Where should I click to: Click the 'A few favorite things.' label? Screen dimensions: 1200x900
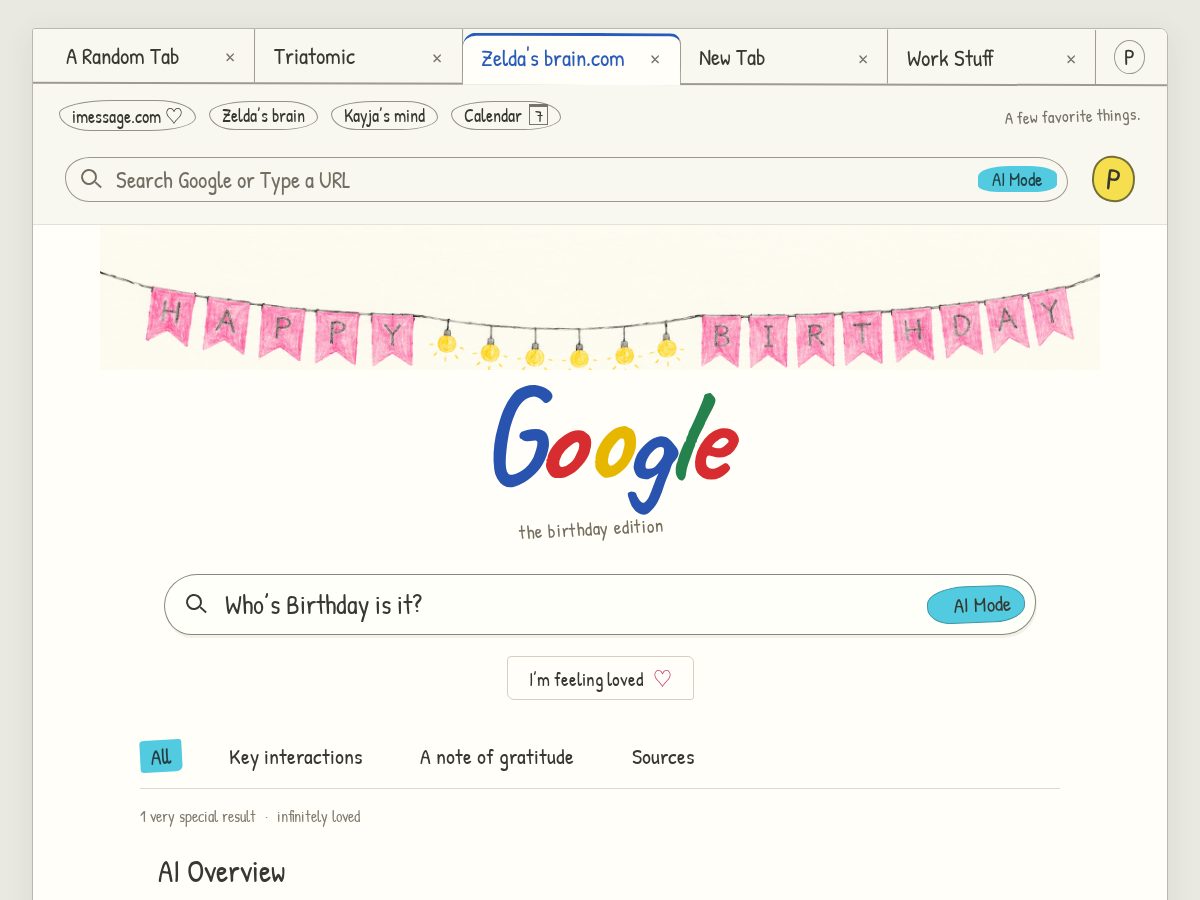coord(1072,117)
